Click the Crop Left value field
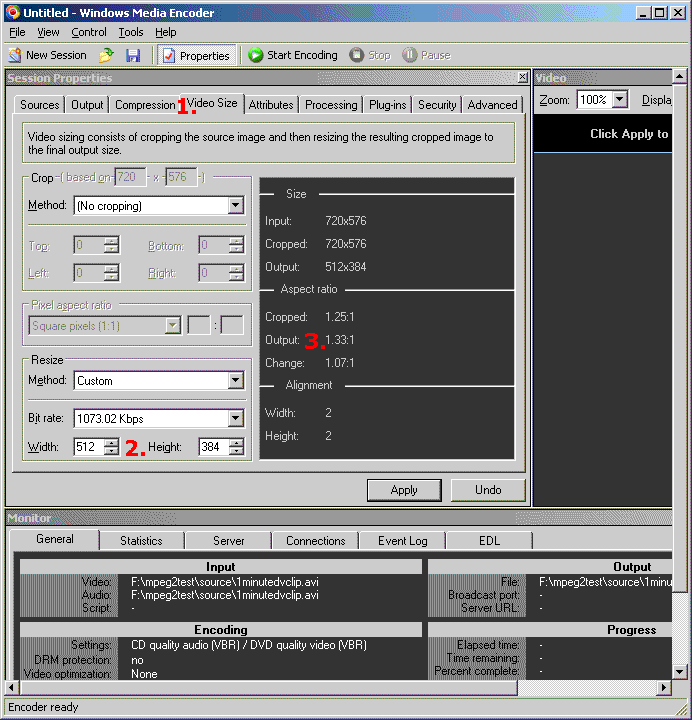692x720 pixels. (x=89, y=273)
